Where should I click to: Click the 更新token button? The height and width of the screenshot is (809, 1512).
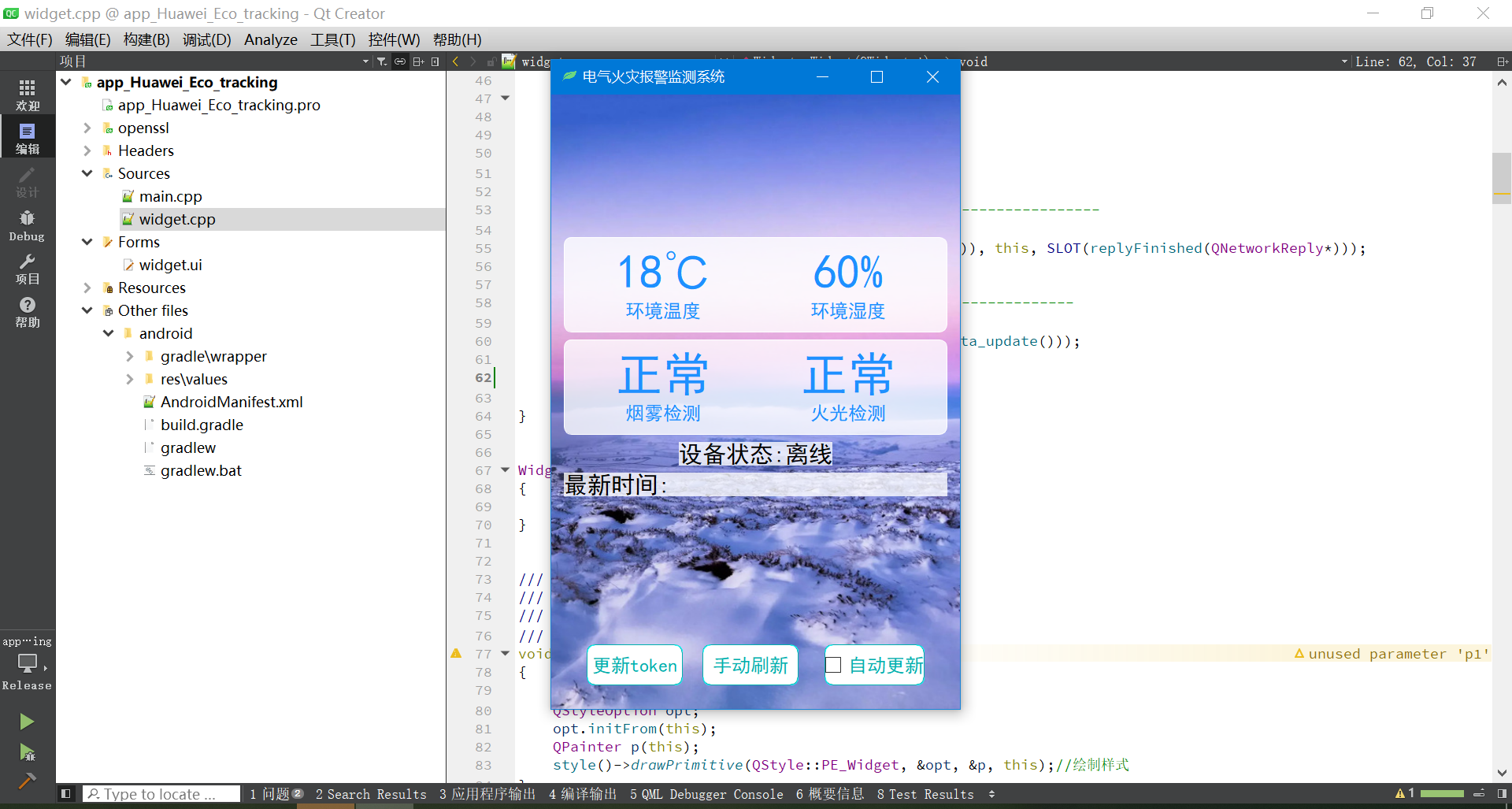point(635,666)
